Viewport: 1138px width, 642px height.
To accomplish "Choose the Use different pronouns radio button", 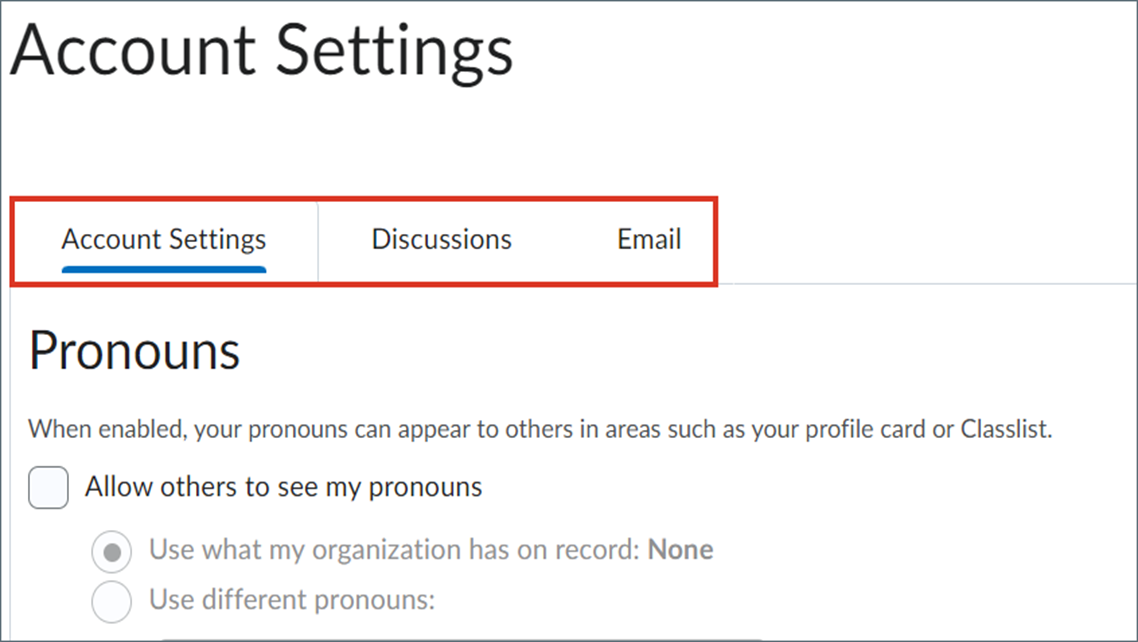I will point(111,602).
